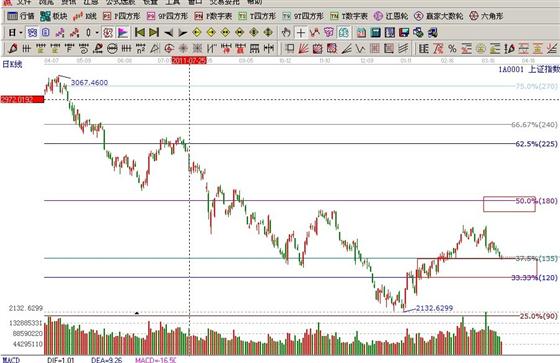Jump to last bar with green forward arrow
The width and height of the screenshot is (560, 363).
(154, 33)
